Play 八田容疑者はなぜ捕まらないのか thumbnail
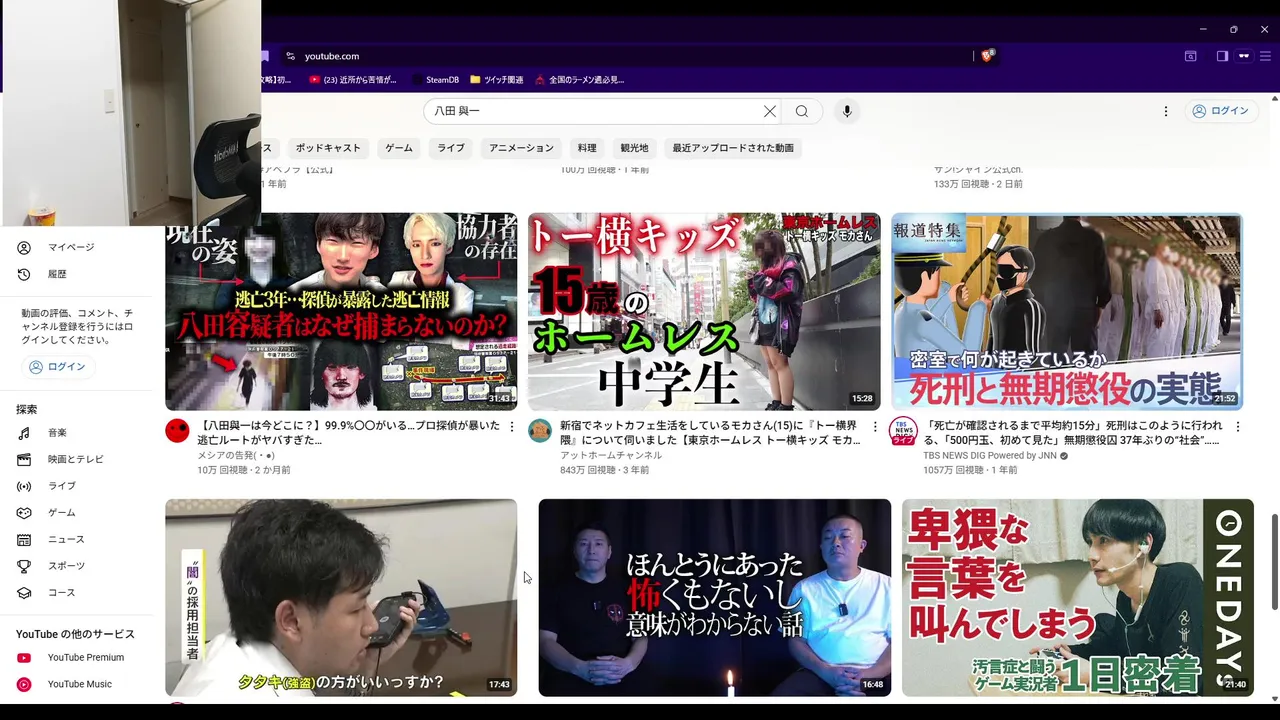 (x=341, y=311)
